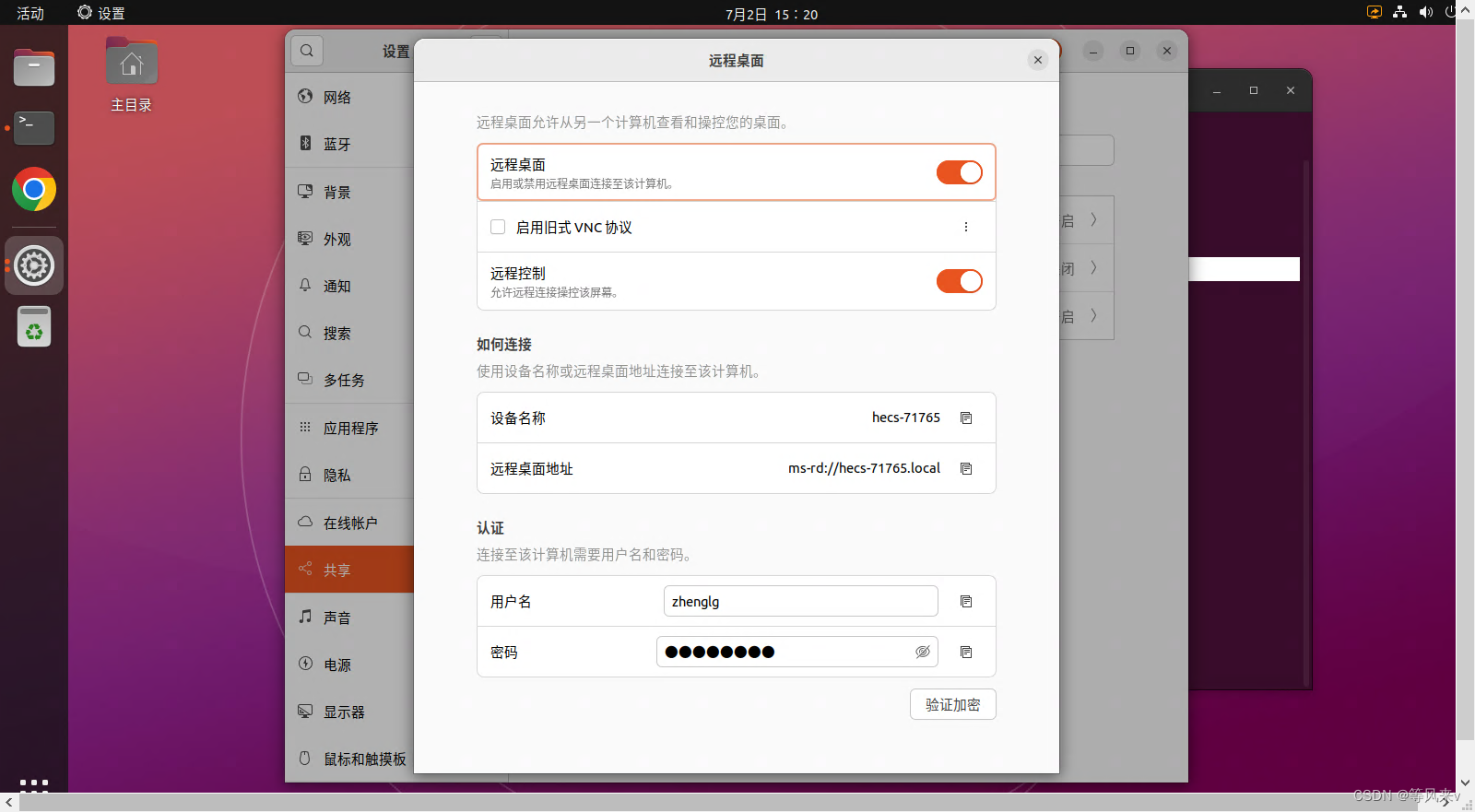Viewport: 1475px width, 812px height.
Task: Minimize the background terminal window
Action: tap(1217, 90)
